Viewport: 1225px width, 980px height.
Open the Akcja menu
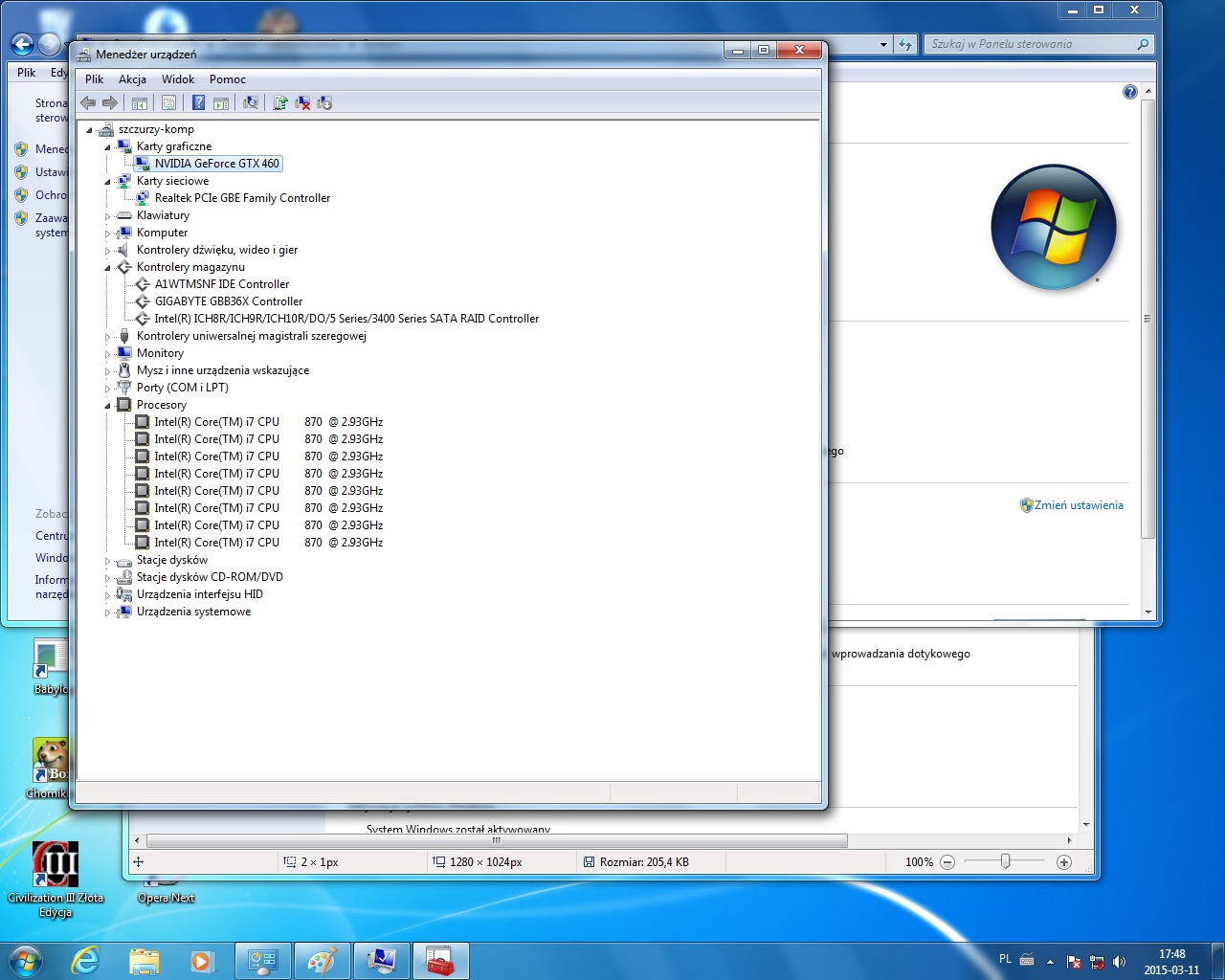[132, 79]
